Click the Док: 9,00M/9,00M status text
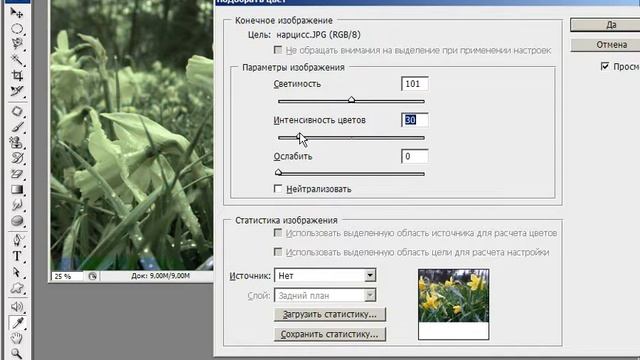This screenshot has width=640, height=360. (x=160, y=276)
